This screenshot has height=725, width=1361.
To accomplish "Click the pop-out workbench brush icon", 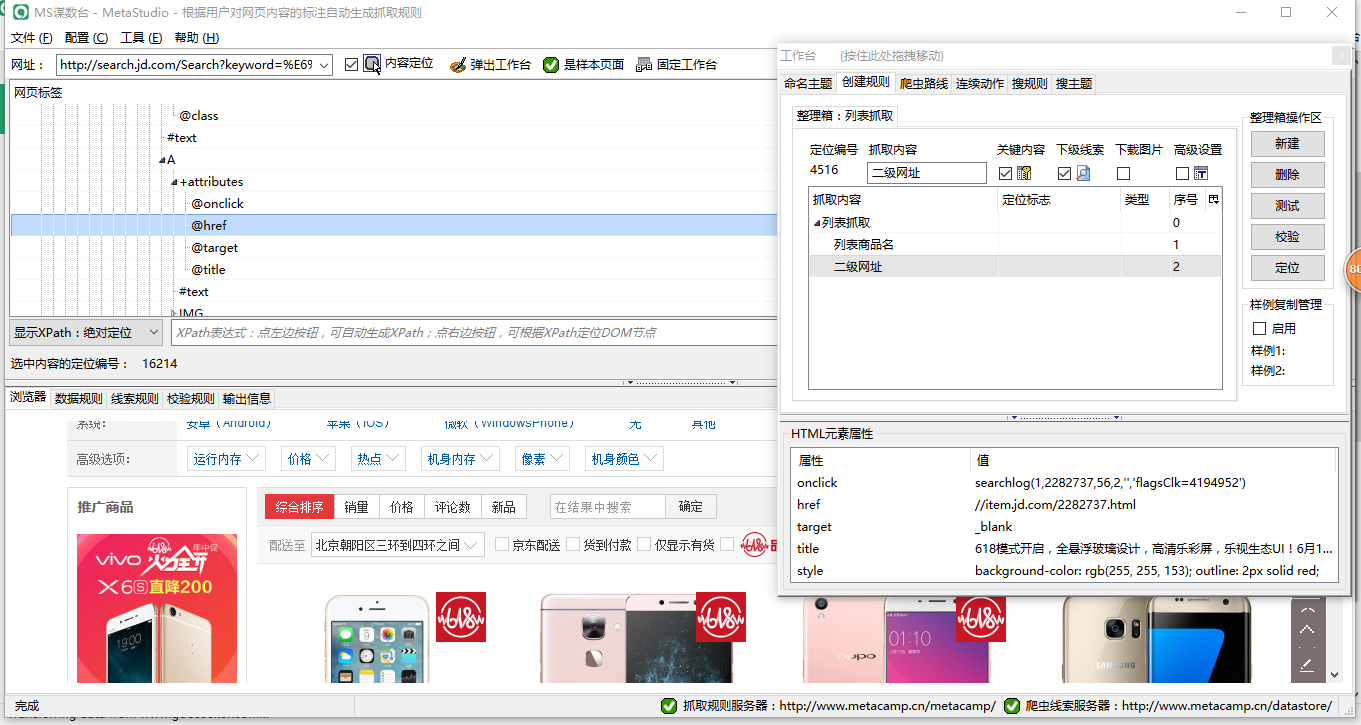I will click(457, 64).
